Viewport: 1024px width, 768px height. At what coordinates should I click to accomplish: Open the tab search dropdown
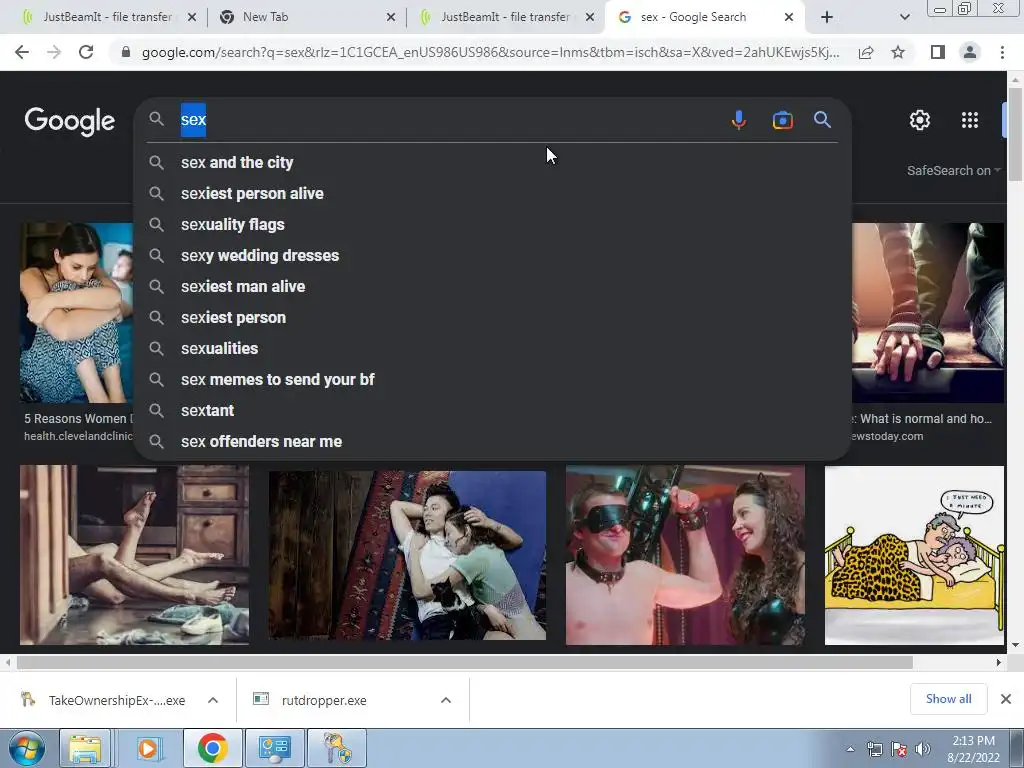click(904, 17)
